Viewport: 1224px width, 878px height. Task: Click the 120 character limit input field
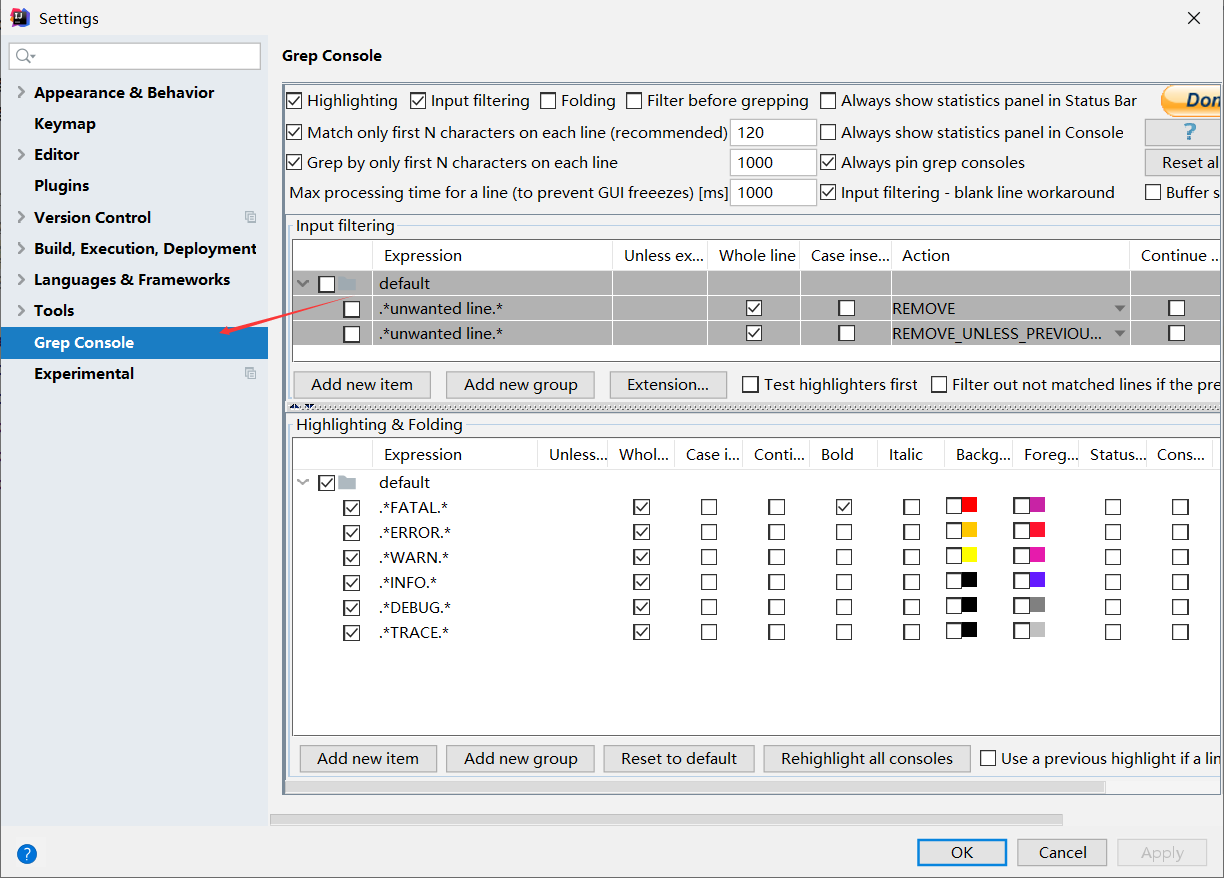click(773, 131)
